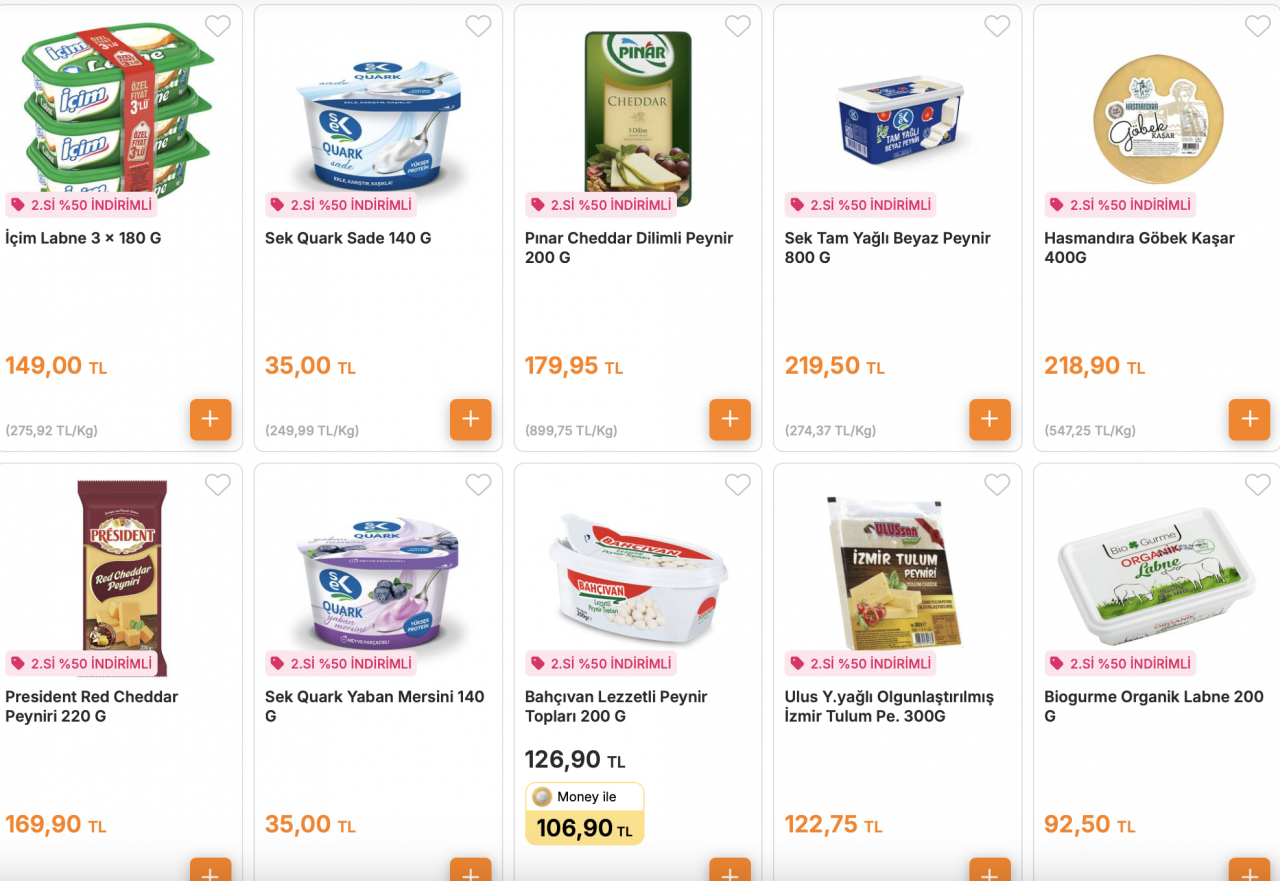Favorite Hasmandıra Göbek Kaşar with heart

[1257, 27]
